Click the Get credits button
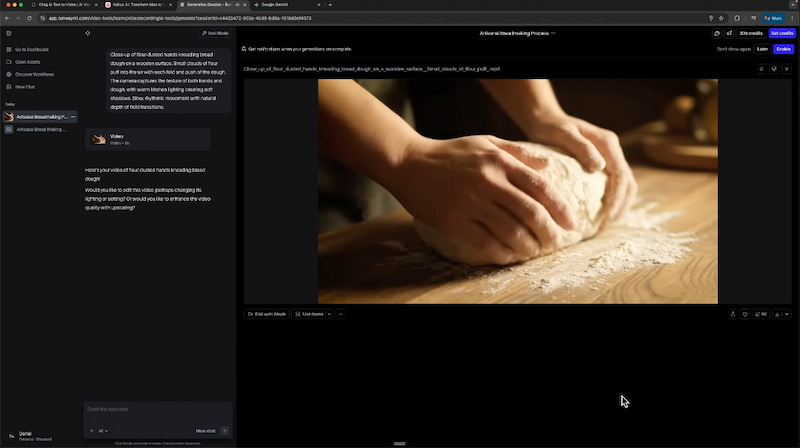This screenshot has height=448, width=800. click(781, 33)
